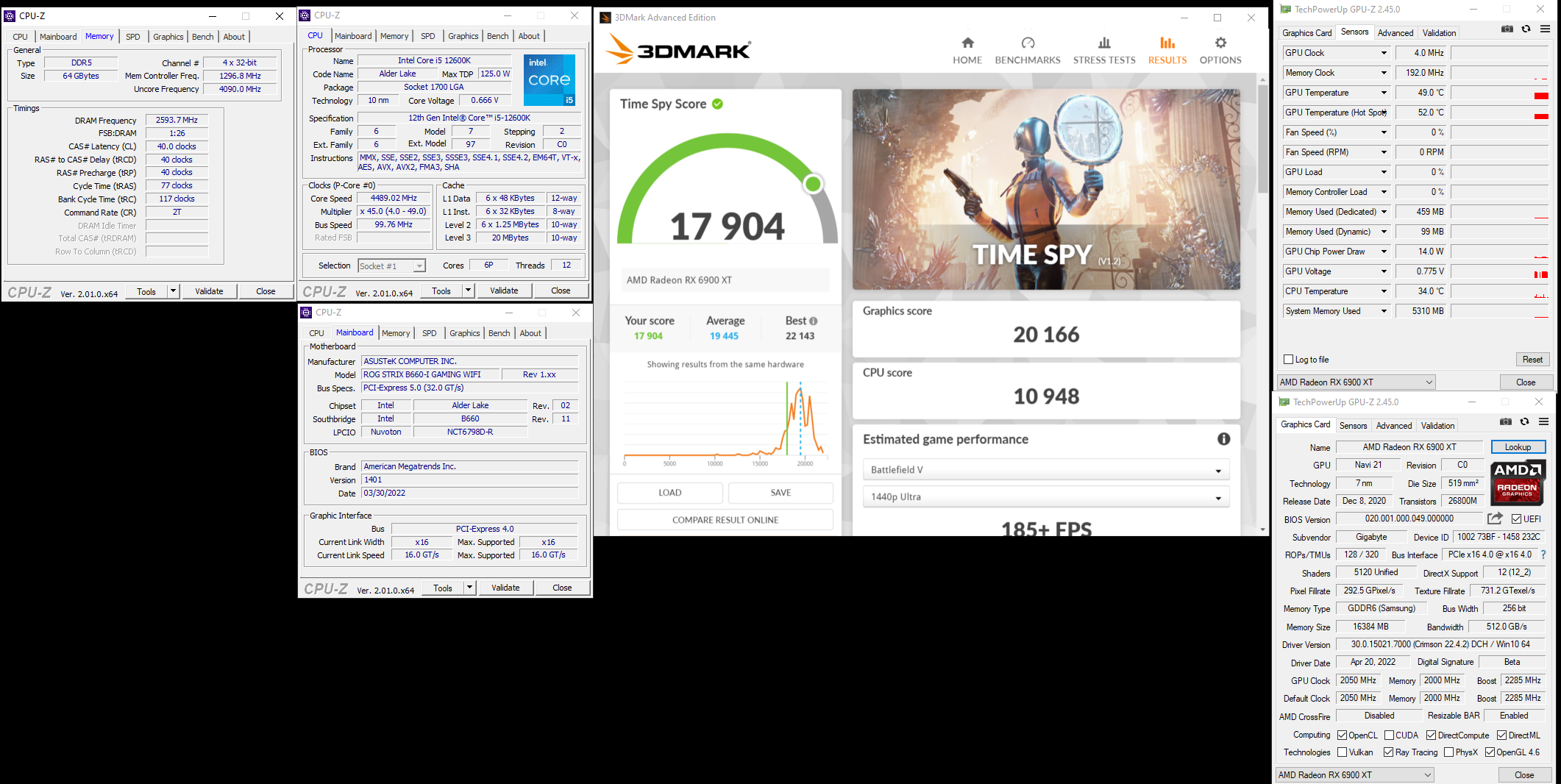Screen dimensions: 1561x784
Task: Click the GPU Voltage sensor graph bar
Action: coord(1540,274)
